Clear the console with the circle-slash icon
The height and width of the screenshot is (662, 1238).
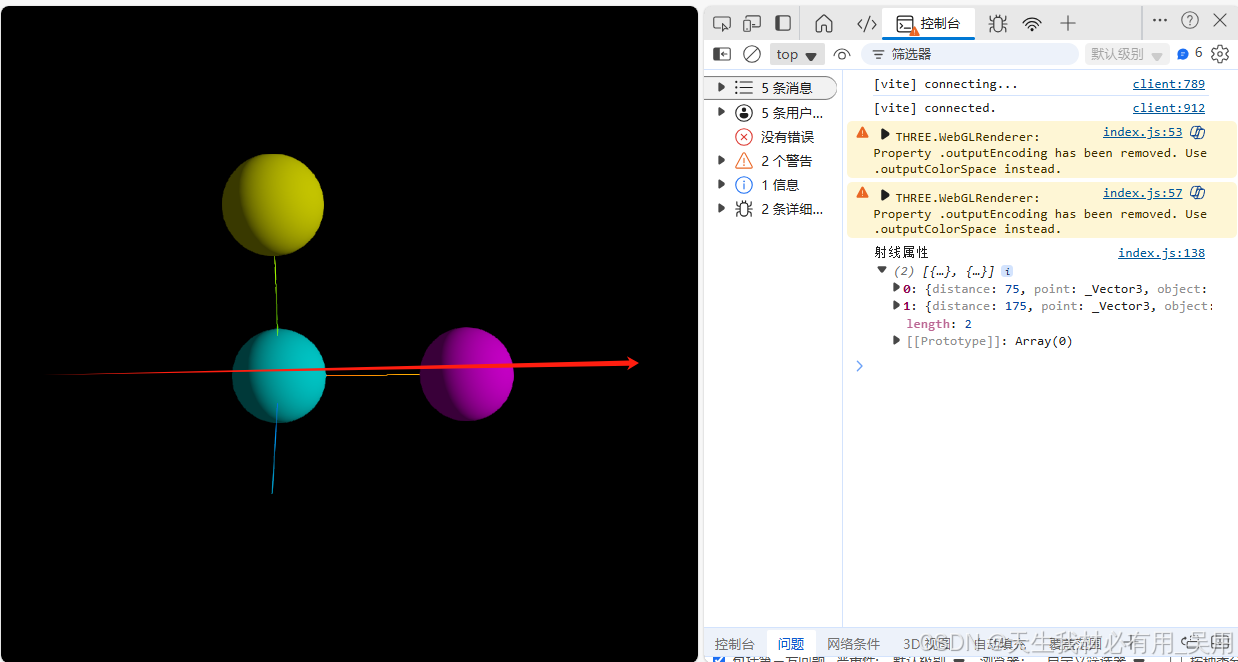(752, 54)
